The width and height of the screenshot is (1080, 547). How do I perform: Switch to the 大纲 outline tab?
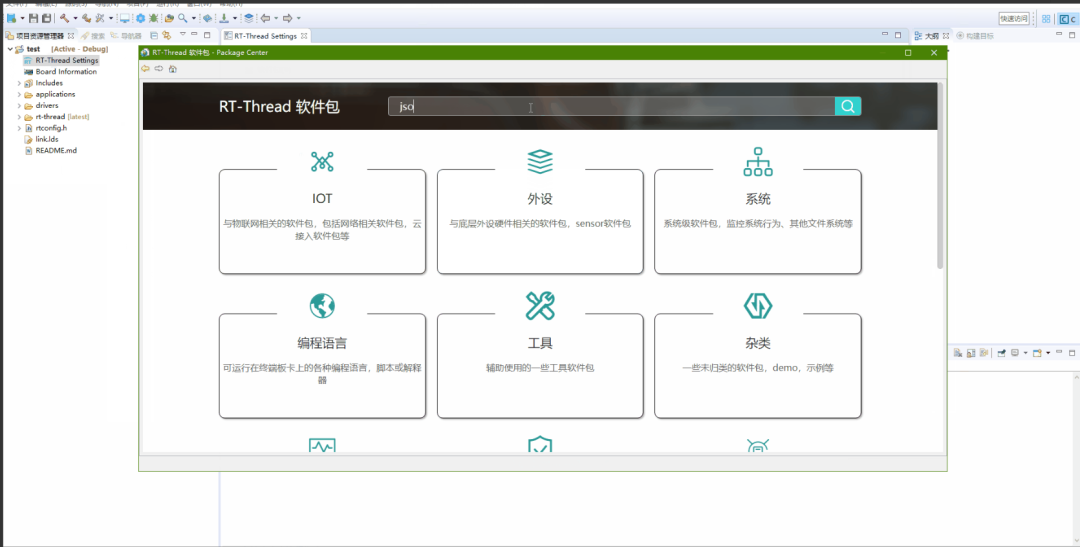tap(929, 36)
